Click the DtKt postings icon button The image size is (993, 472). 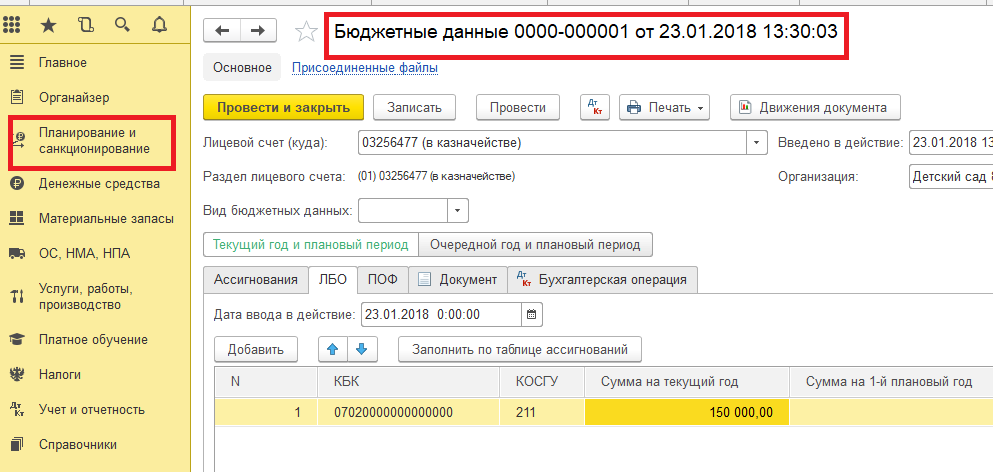pos(594,107)
